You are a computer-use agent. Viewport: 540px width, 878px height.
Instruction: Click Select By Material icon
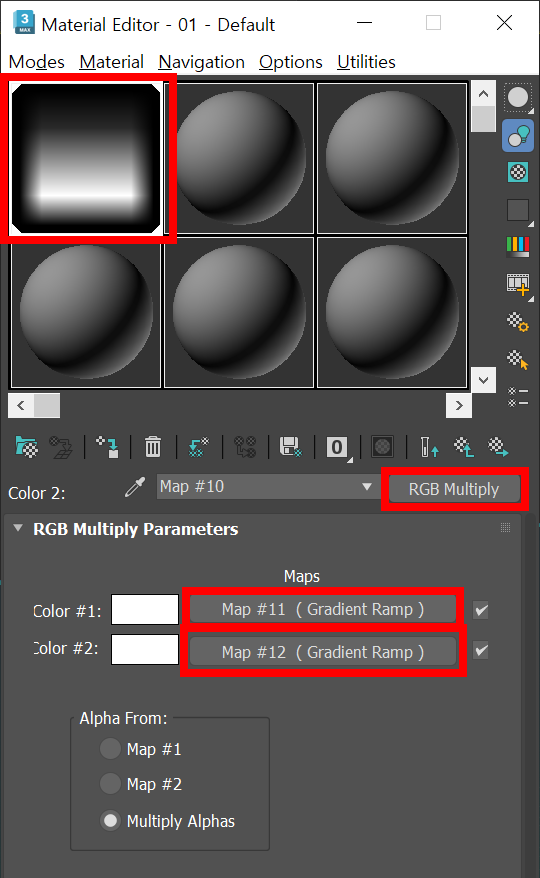pos(518,359)
